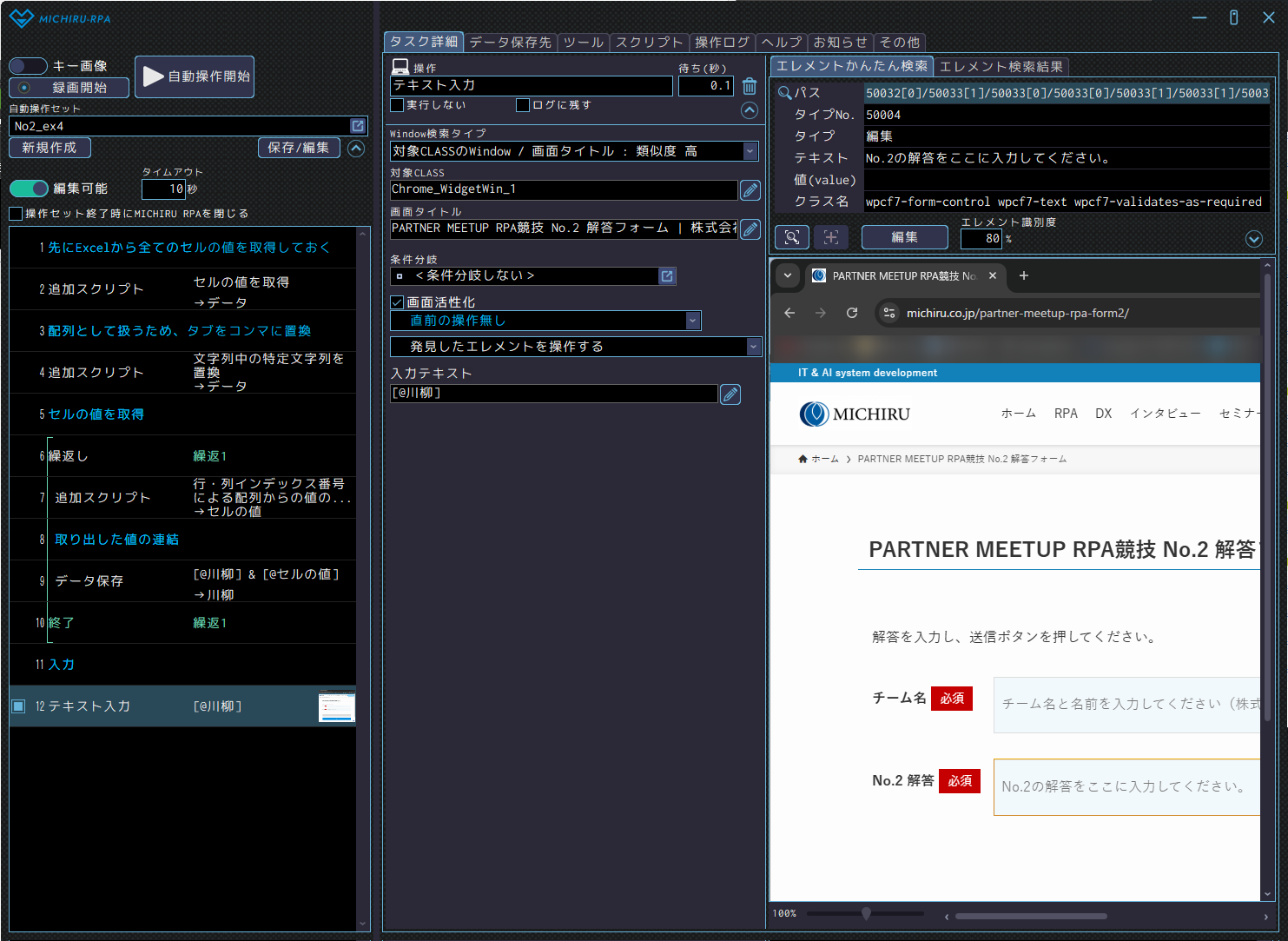
Task: Click the trash icon to delete the task
Action: click(x=750, y=86)
